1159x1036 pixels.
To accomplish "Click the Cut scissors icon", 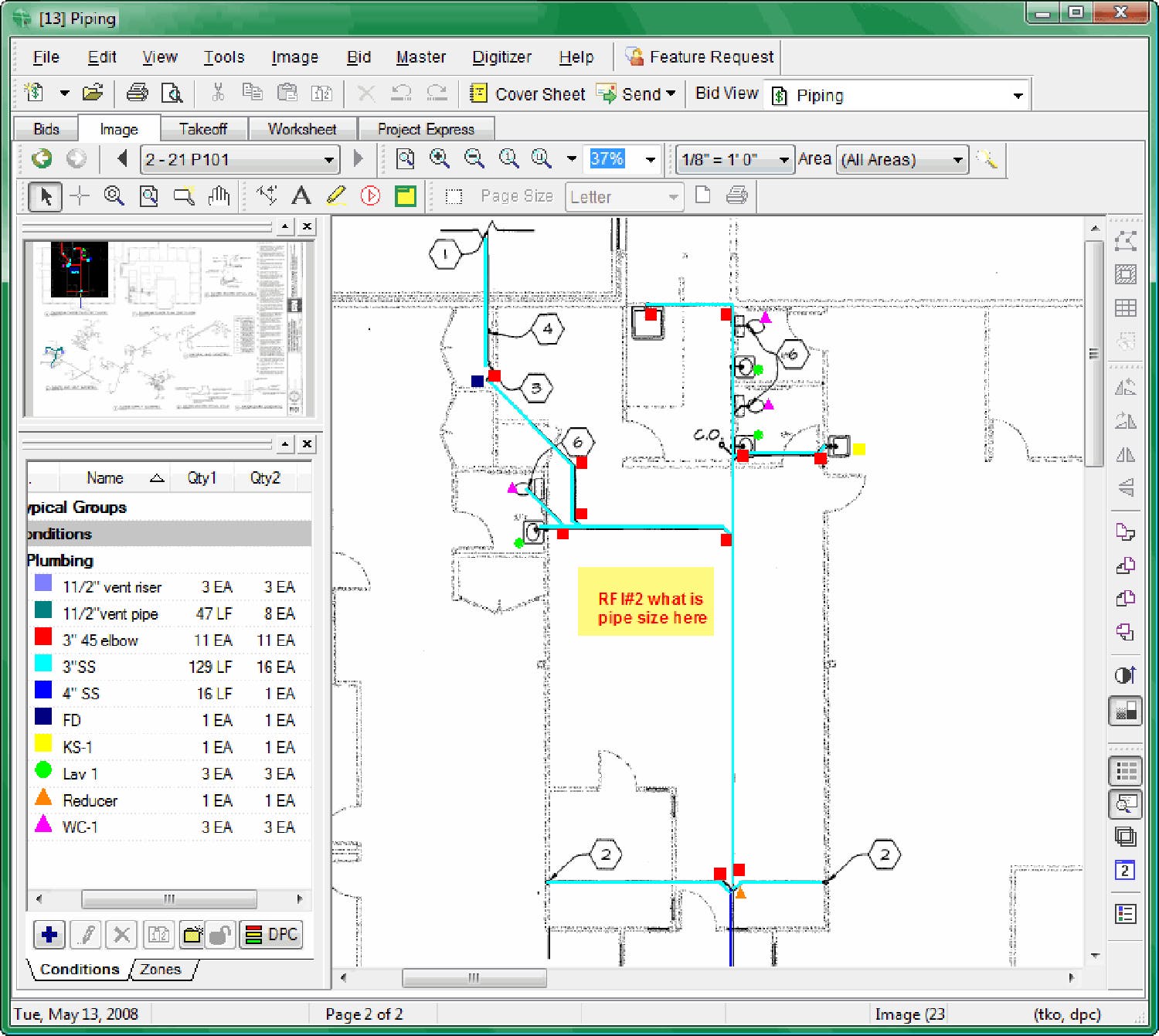I will coord(218,93).
